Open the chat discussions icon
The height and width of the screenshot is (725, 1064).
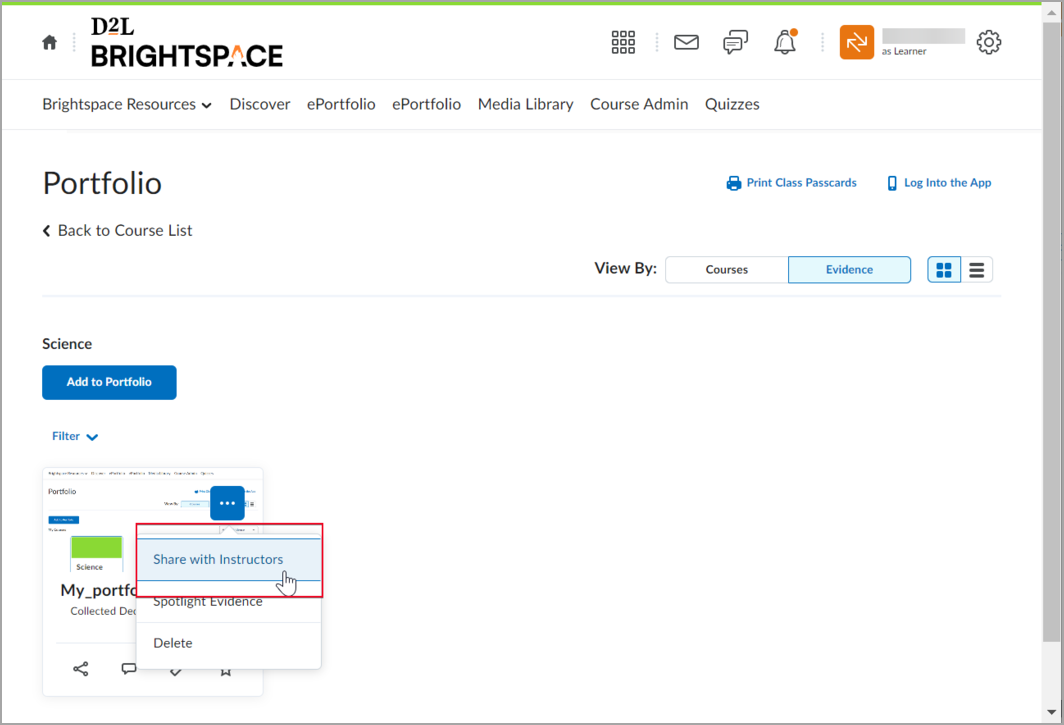pos(735,42)
